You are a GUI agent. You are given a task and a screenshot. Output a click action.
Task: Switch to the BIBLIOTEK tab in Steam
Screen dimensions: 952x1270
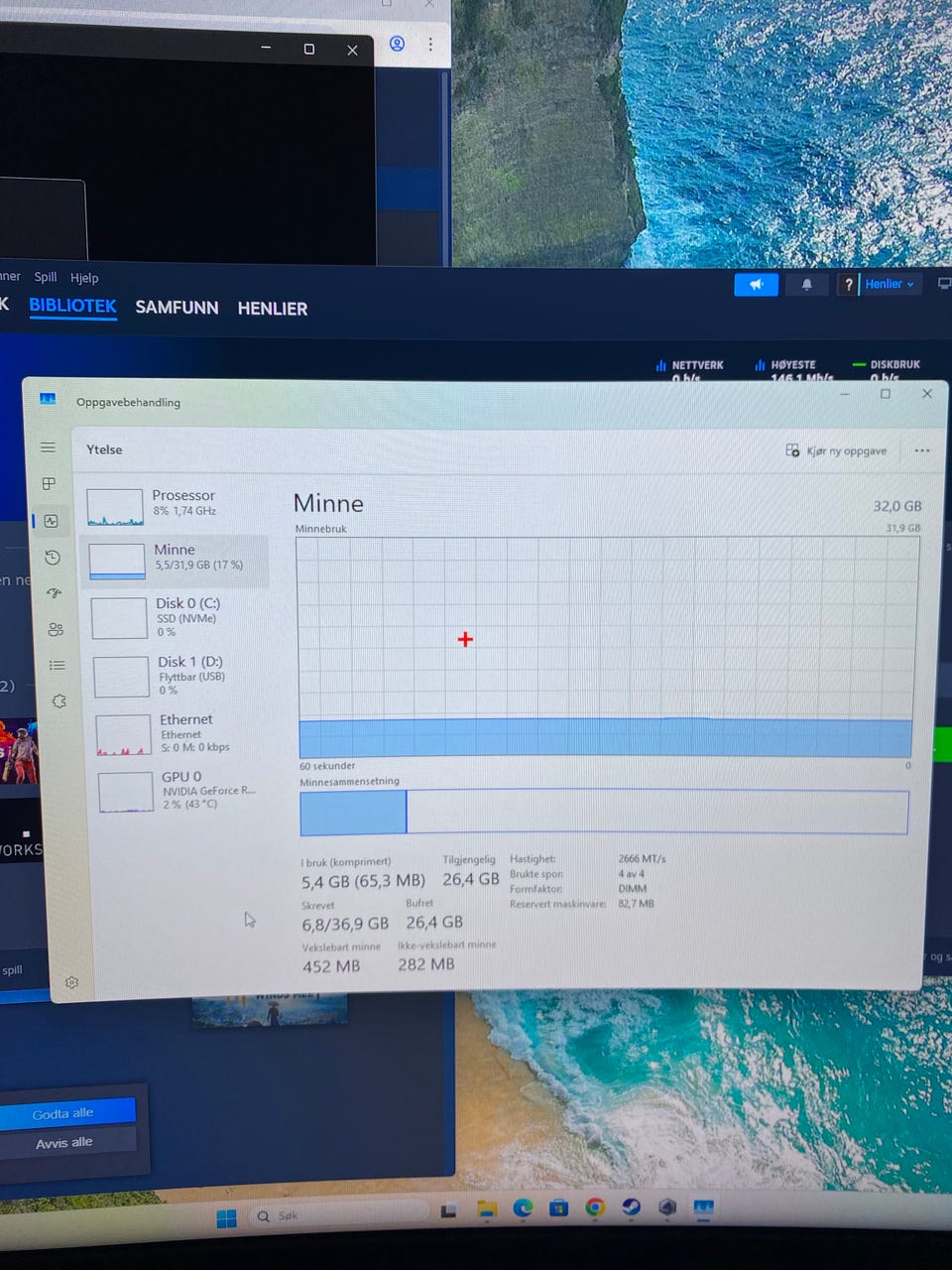click(x=72, y=307)
